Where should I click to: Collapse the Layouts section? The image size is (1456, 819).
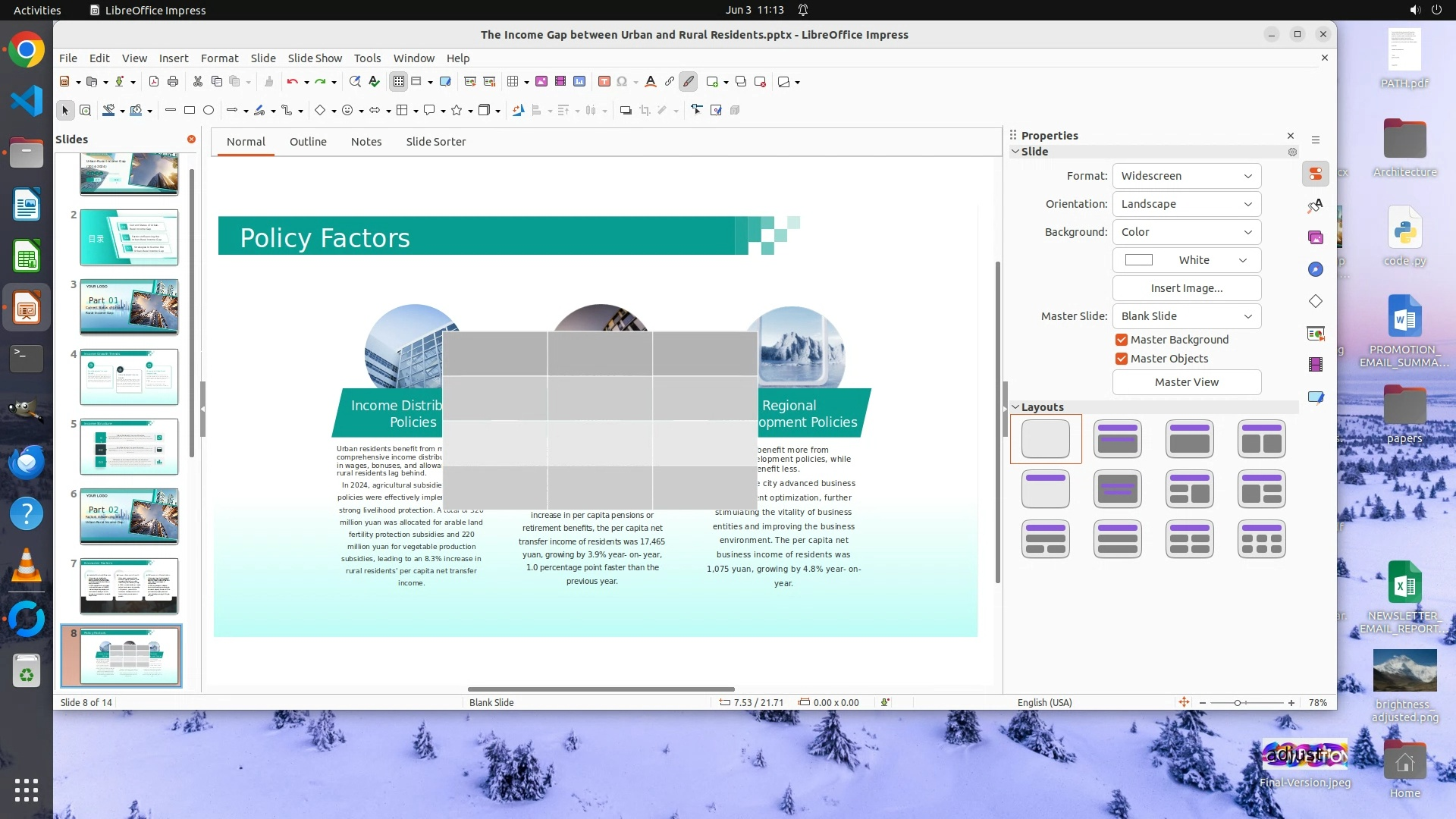click(x=1016, y=407)
